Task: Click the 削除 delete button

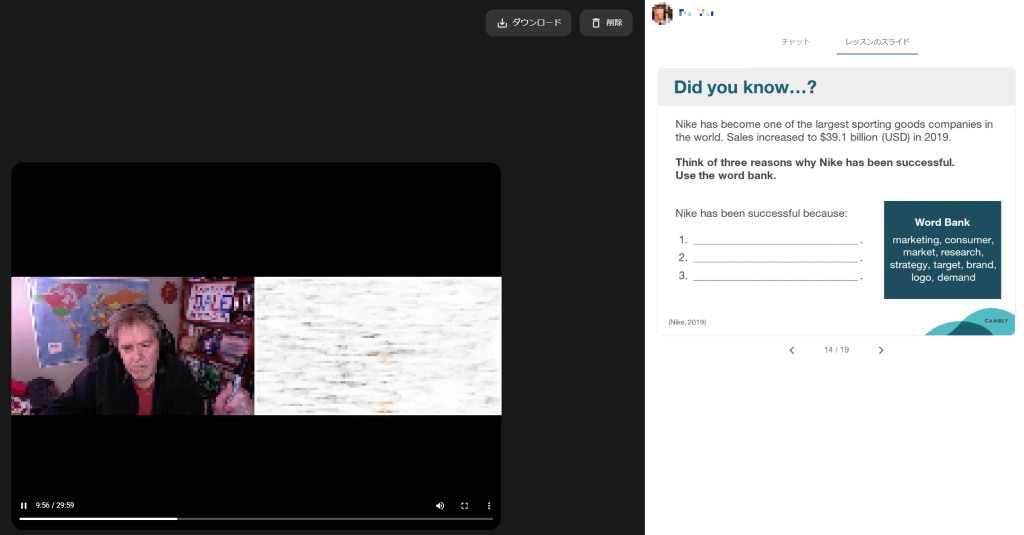Action: 606,23
